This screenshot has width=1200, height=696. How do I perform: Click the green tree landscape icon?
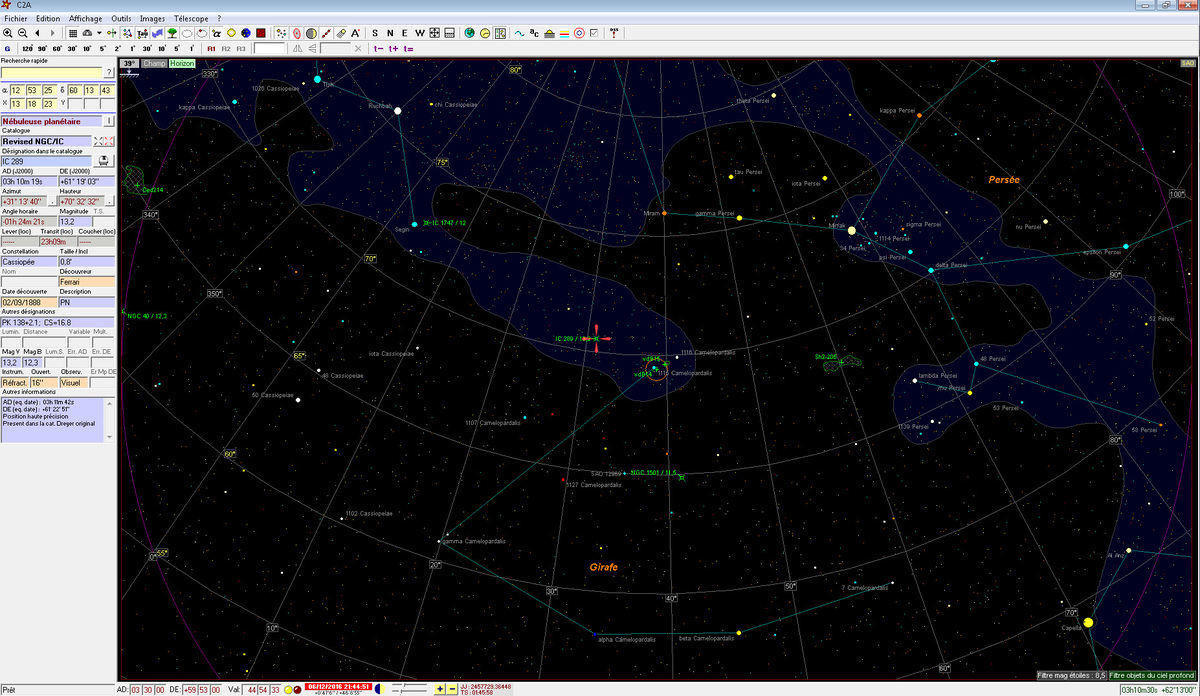171,33
